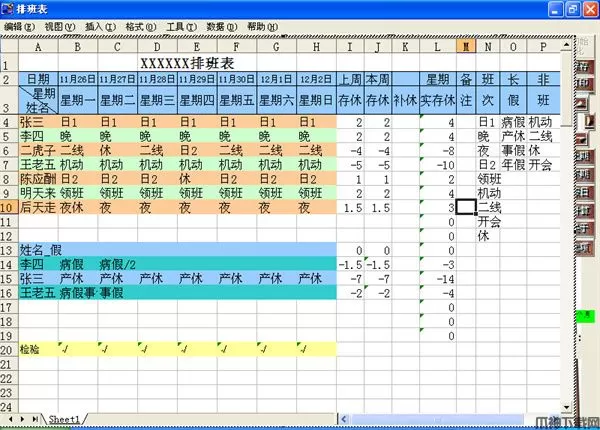Click the 星期六 header cell
The height and width of the screenshot is (430, 600).
coord(277,100)
